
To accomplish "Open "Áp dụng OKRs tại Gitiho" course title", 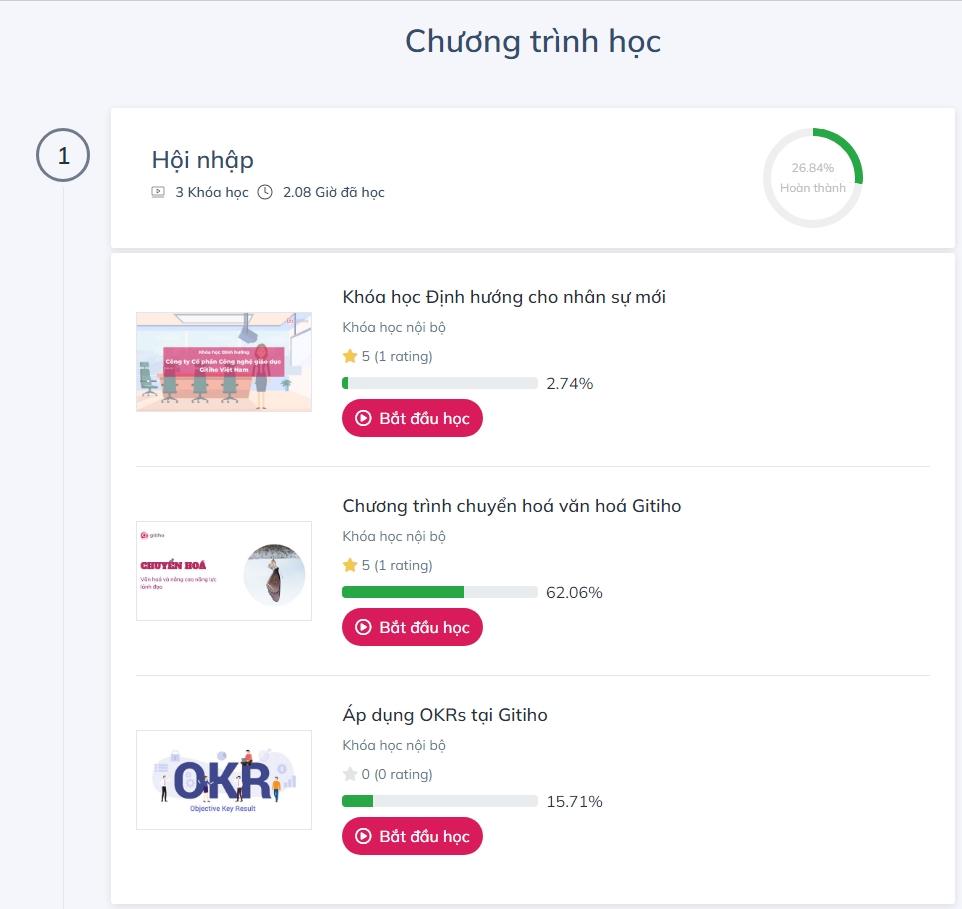I will [x=446, y=715].
